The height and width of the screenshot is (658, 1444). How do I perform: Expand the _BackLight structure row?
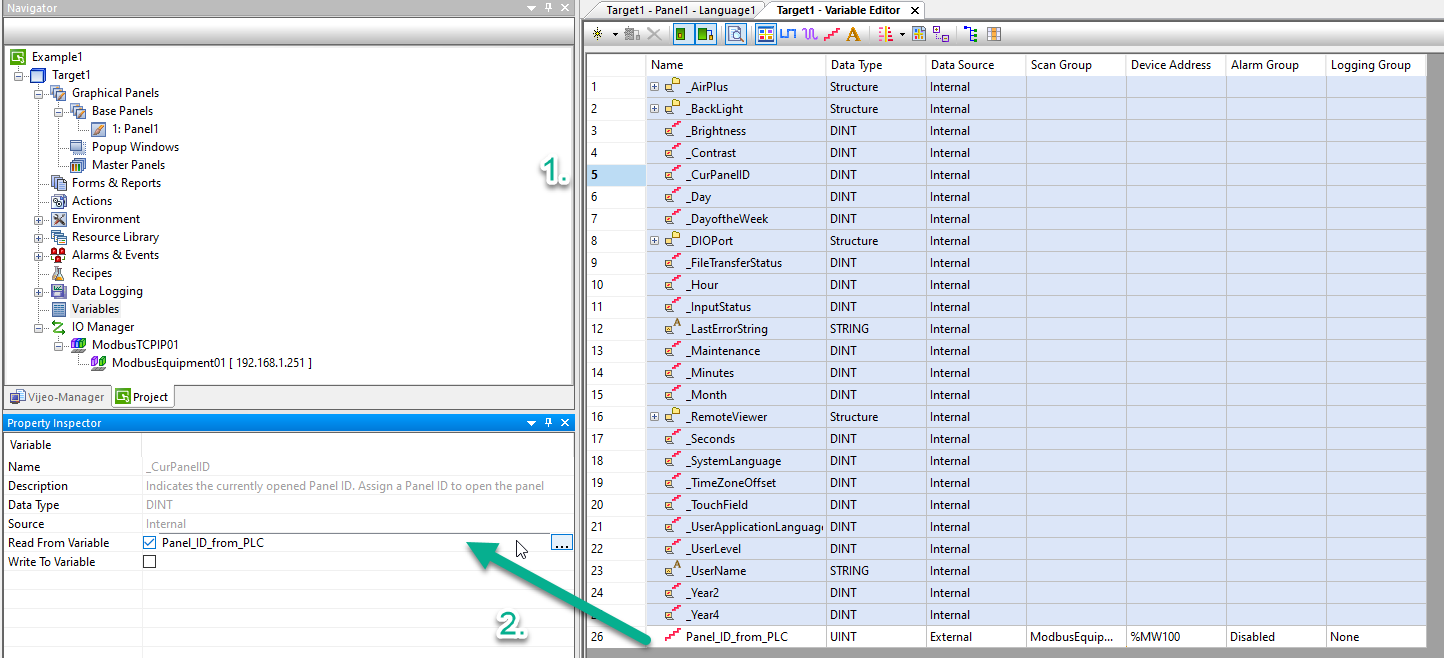pos(655,109)
